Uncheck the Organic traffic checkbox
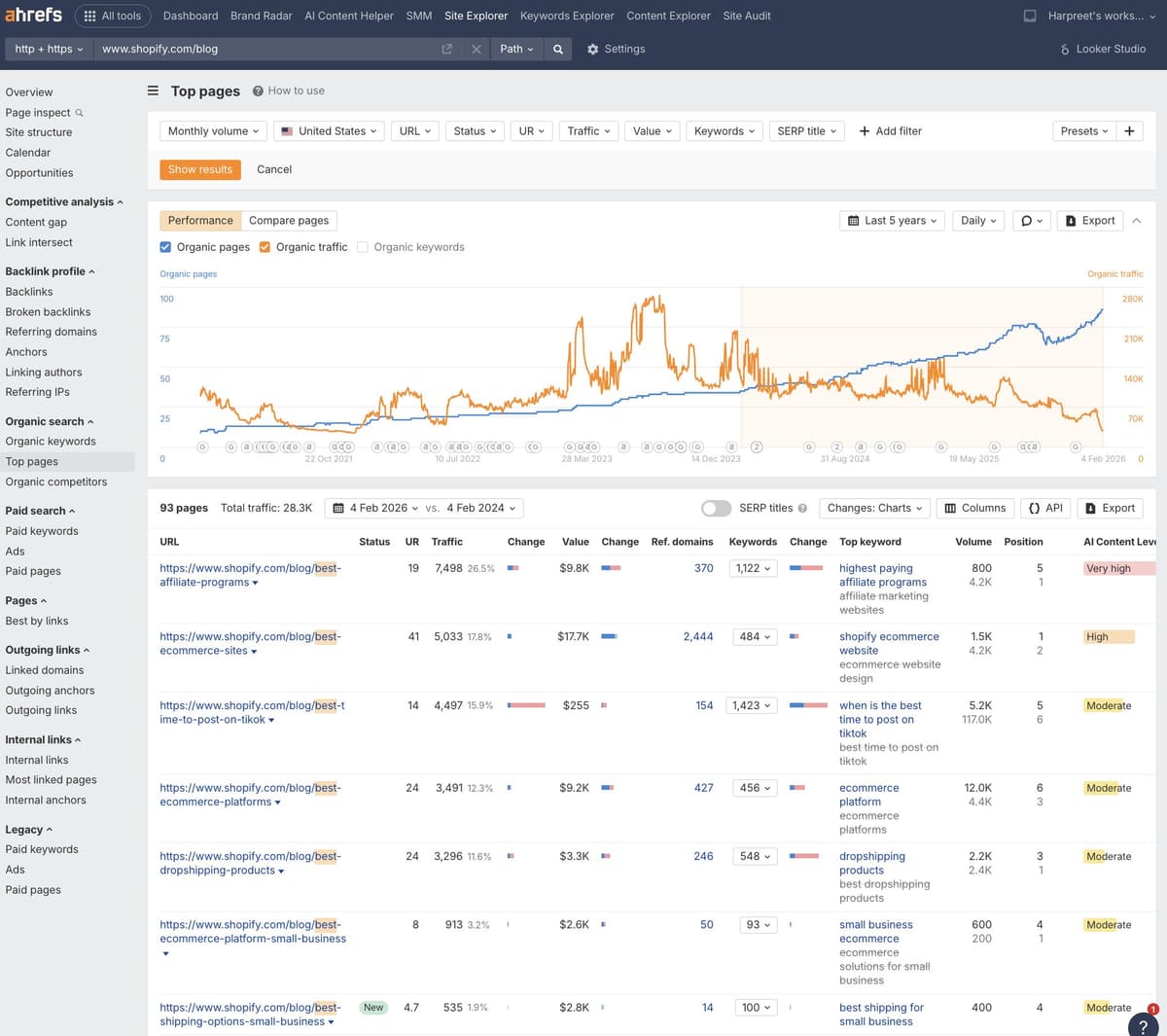 pyautogui.click(x=265, y=247)
